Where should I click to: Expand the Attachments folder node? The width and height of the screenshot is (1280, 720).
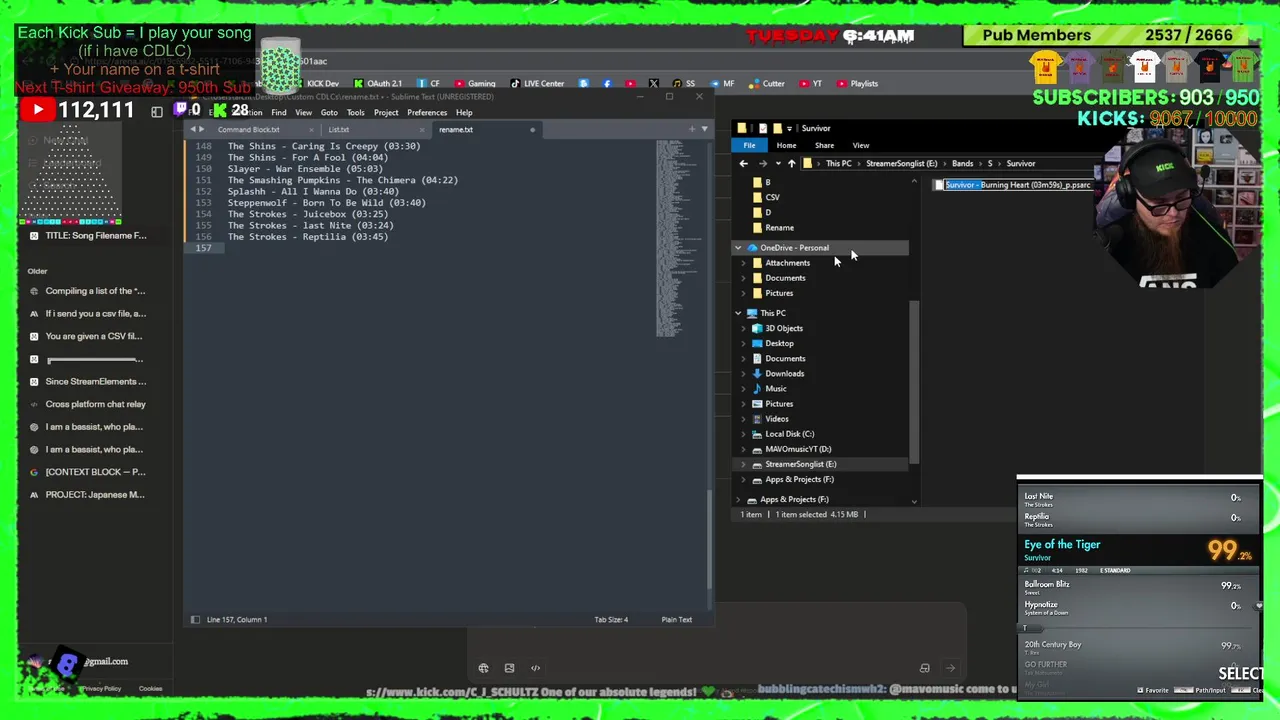[743, 263]
